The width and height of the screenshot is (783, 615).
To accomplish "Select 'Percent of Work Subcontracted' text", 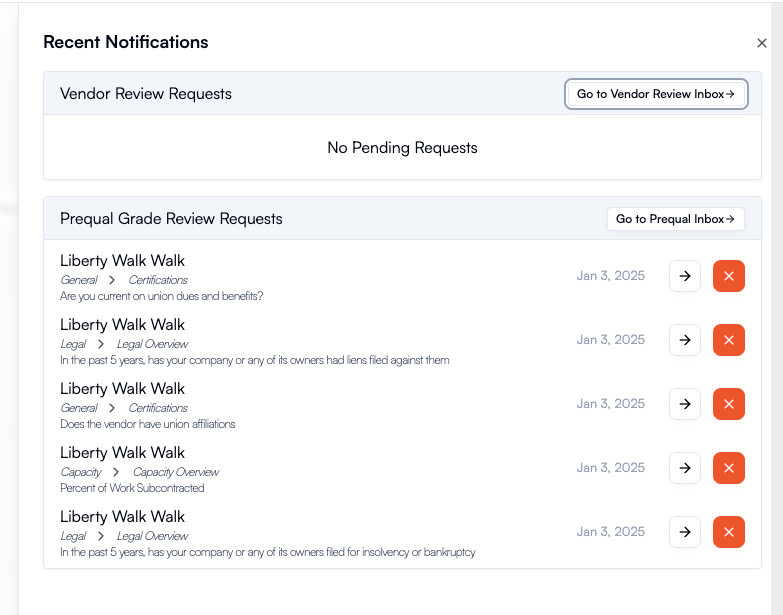I will click(x=132, y=488).
